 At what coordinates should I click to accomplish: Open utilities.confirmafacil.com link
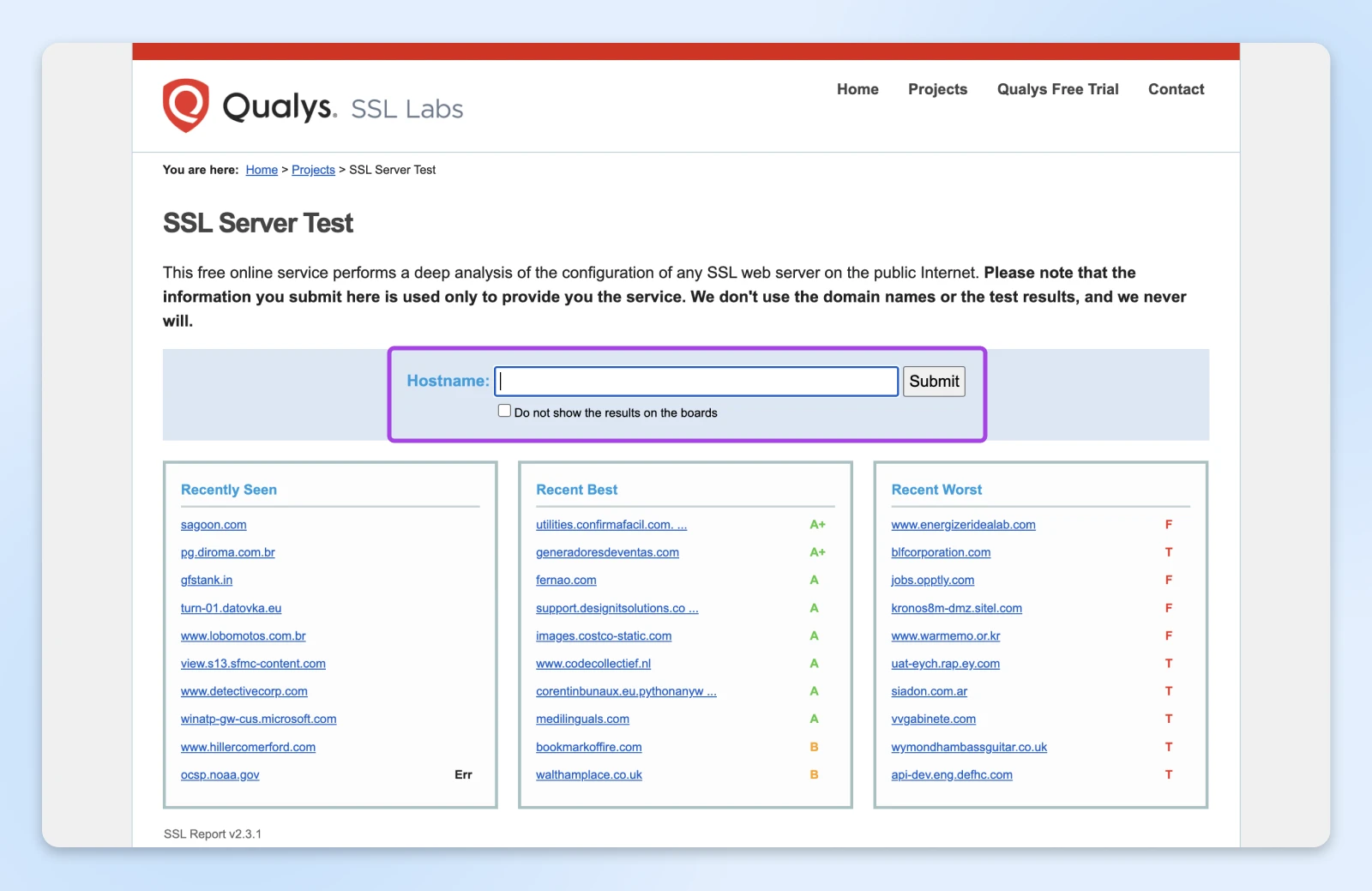(611, 525)
